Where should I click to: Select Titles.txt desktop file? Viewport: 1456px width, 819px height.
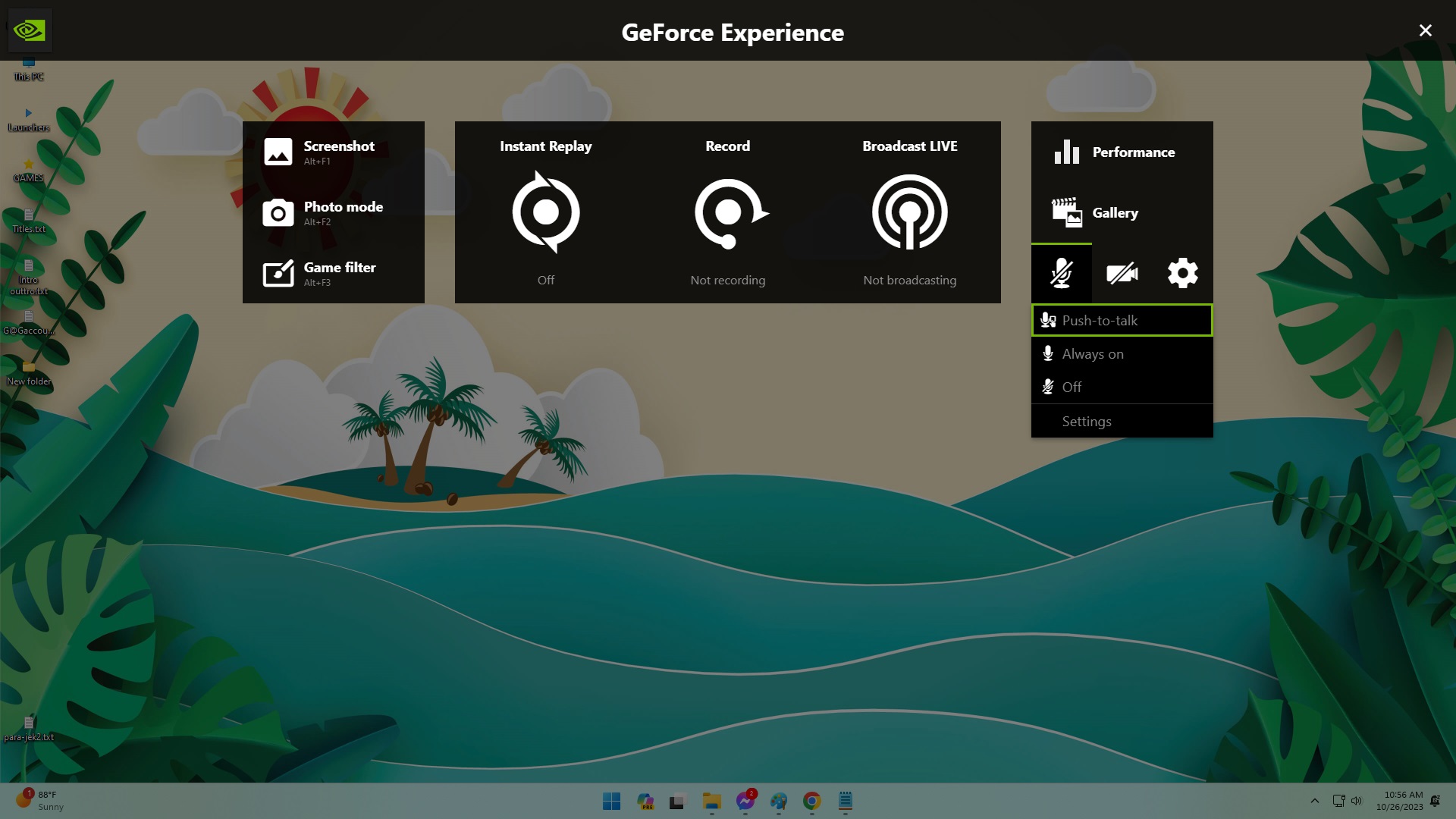click(29, 221)
